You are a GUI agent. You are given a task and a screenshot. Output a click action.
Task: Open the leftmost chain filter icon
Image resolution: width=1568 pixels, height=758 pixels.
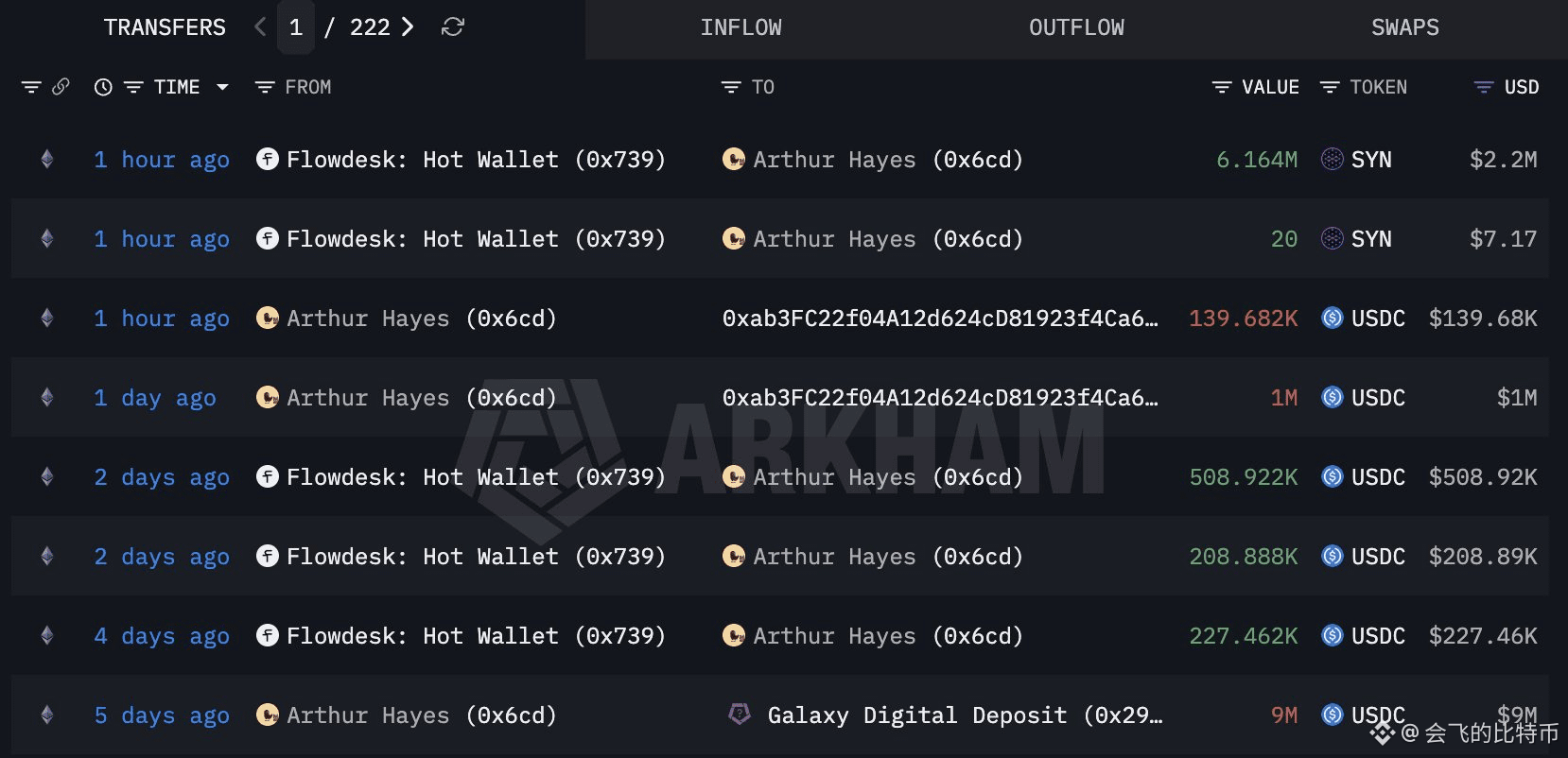[x=31, y=87]
